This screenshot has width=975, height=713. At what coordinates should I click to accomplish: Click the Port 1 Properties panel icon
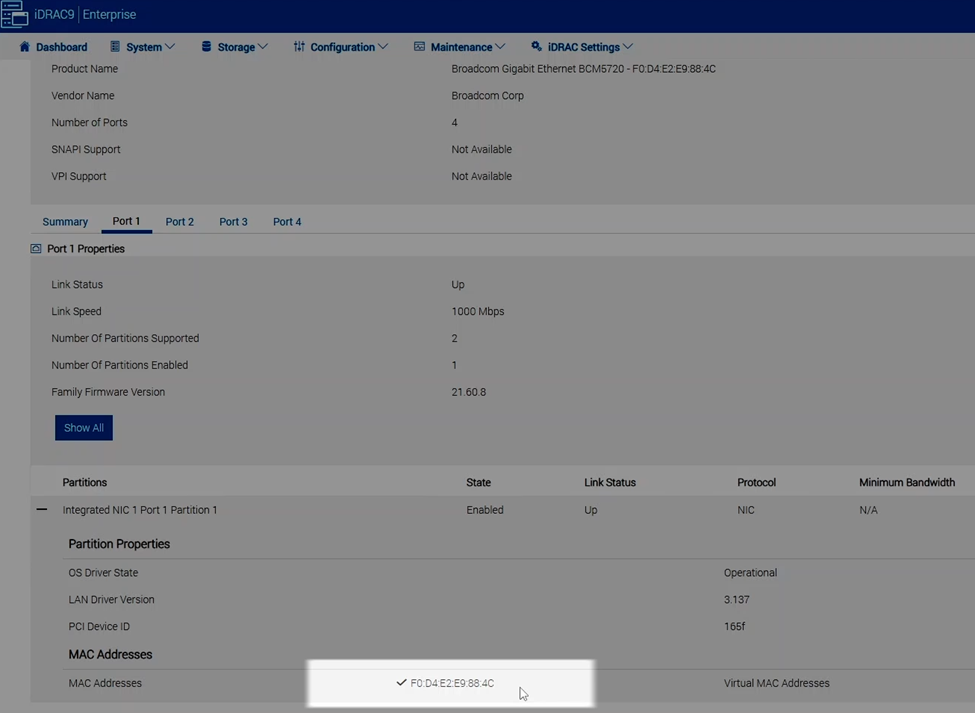(x=36, y=248)
